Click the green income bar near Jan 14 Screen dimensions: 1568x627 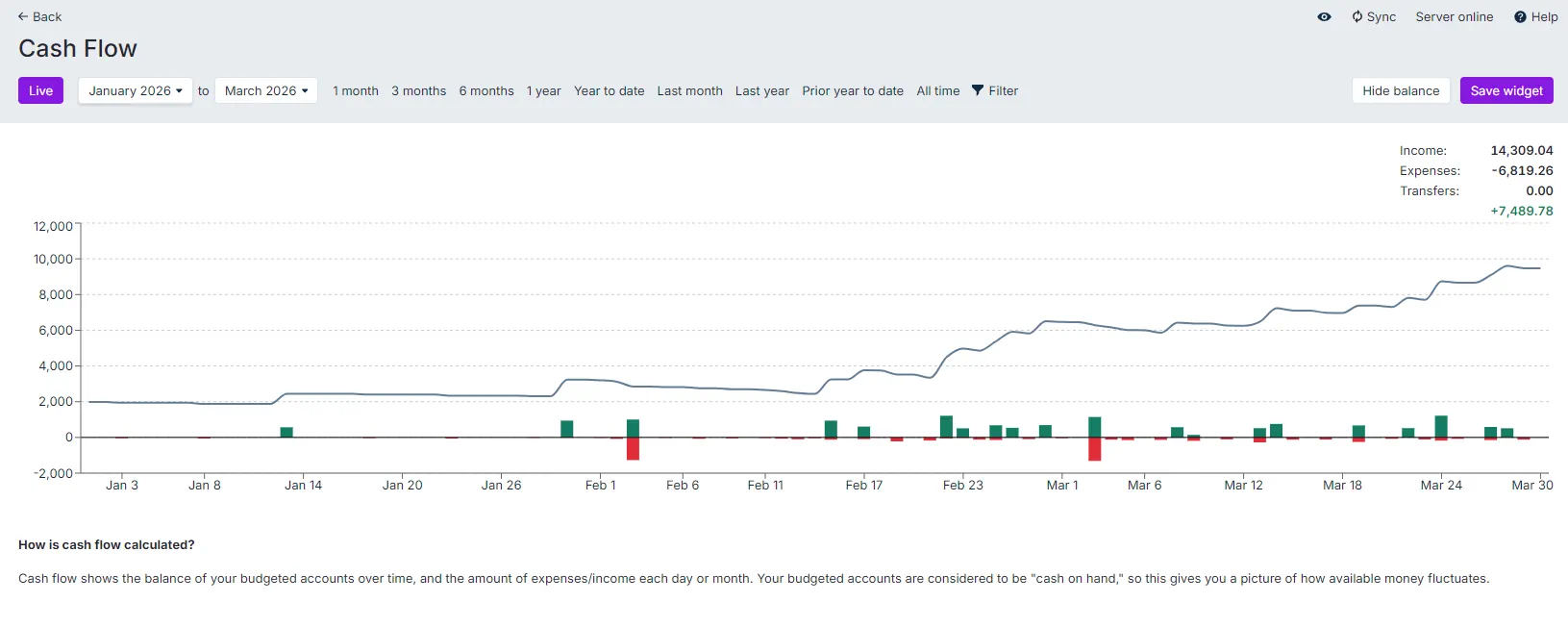point(286,432)
